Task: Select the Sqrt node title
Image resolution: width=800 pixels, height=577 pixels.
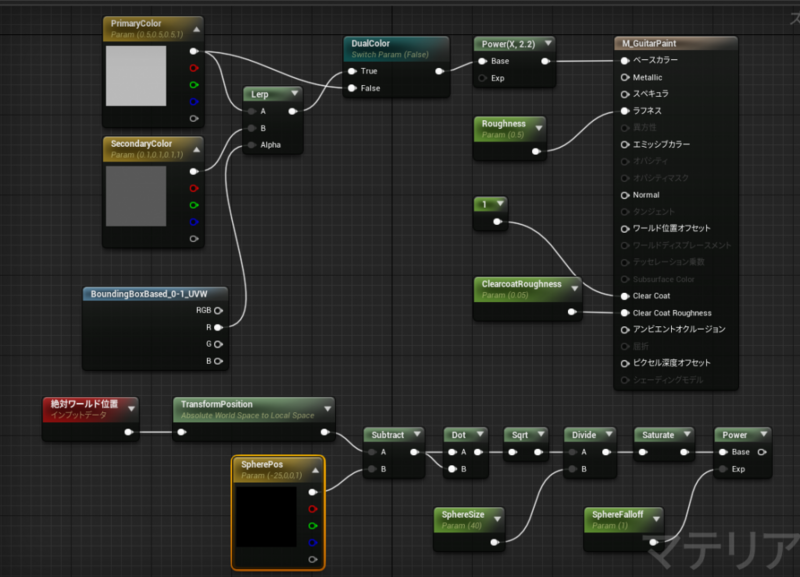Action: click(x=519, y=435)
